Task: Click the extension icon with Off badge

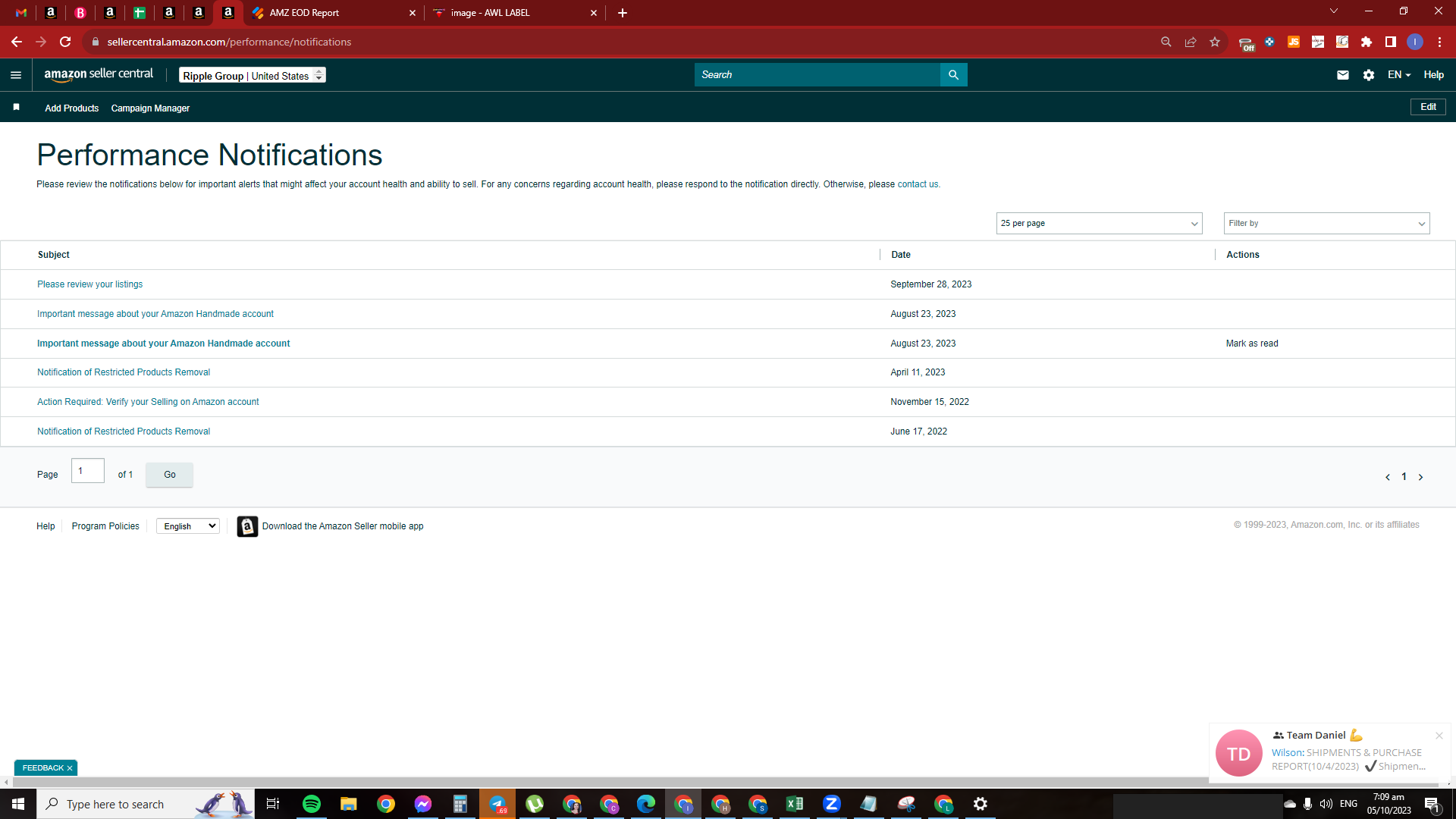Action: coord(1246,43)
